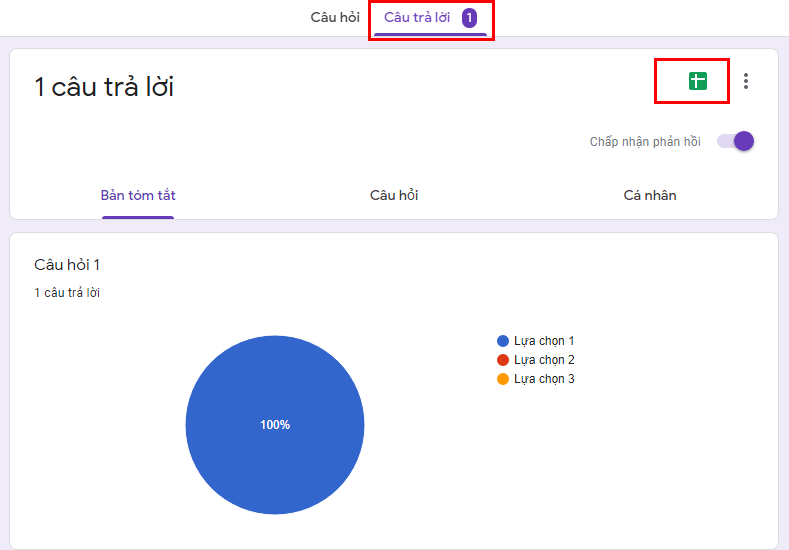789x550 pixels.
Task: Click the blue Lựa chọn 1 legend dot
Action: coord(503,341)
